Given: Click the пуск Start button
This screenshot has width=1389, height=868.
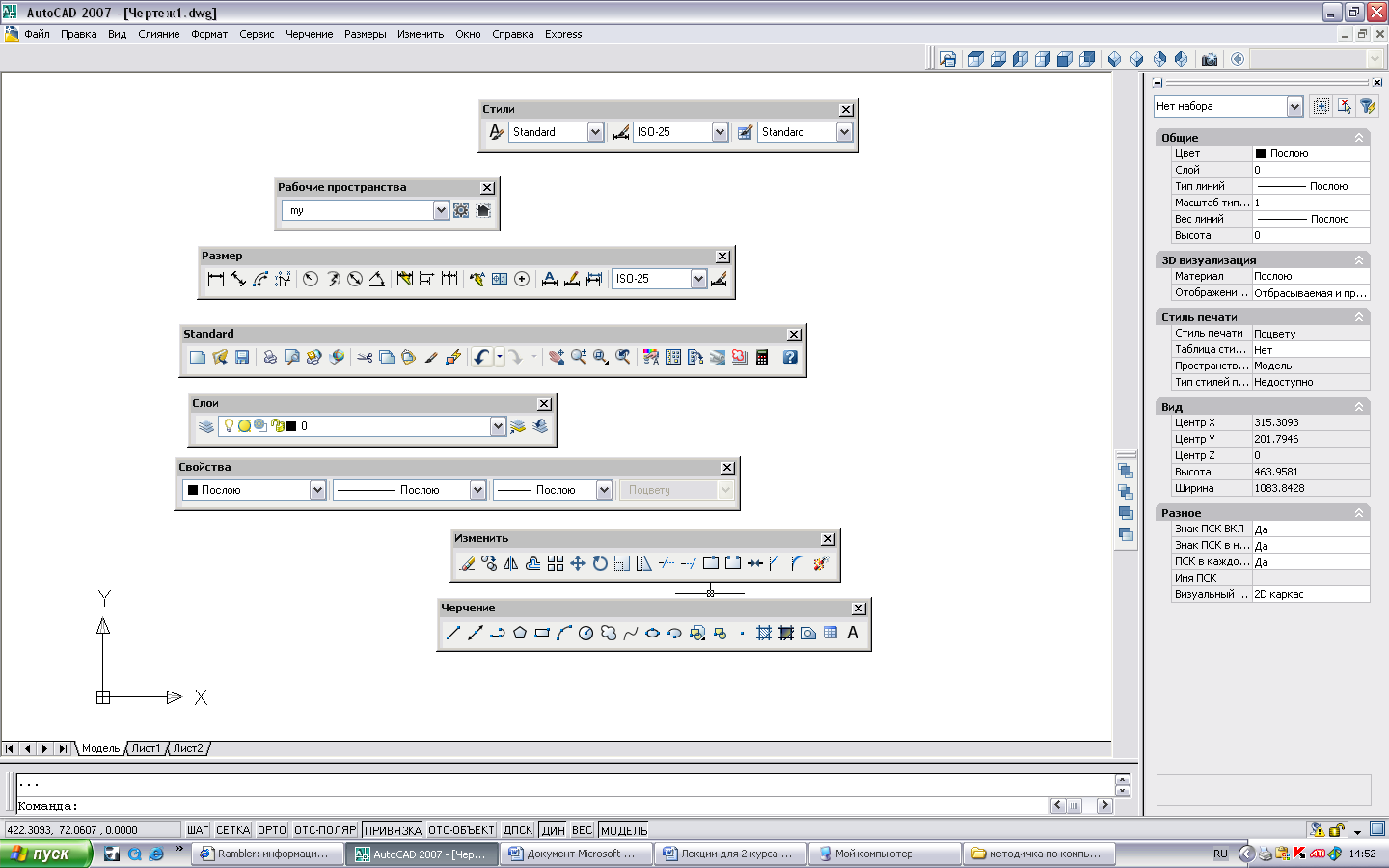Looking at the screenshot, I should tap(45, 854).
